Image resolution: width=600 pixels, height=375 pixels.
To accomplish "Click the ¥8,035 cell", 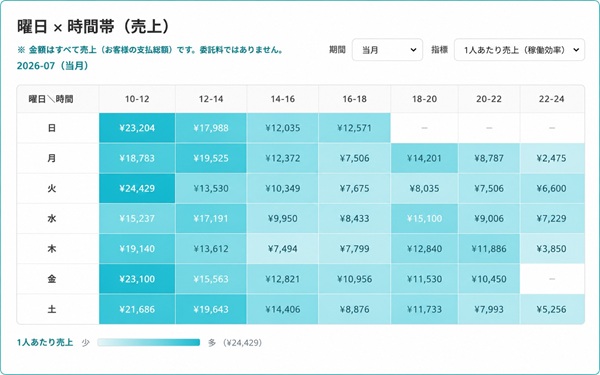I will (424, 188).
